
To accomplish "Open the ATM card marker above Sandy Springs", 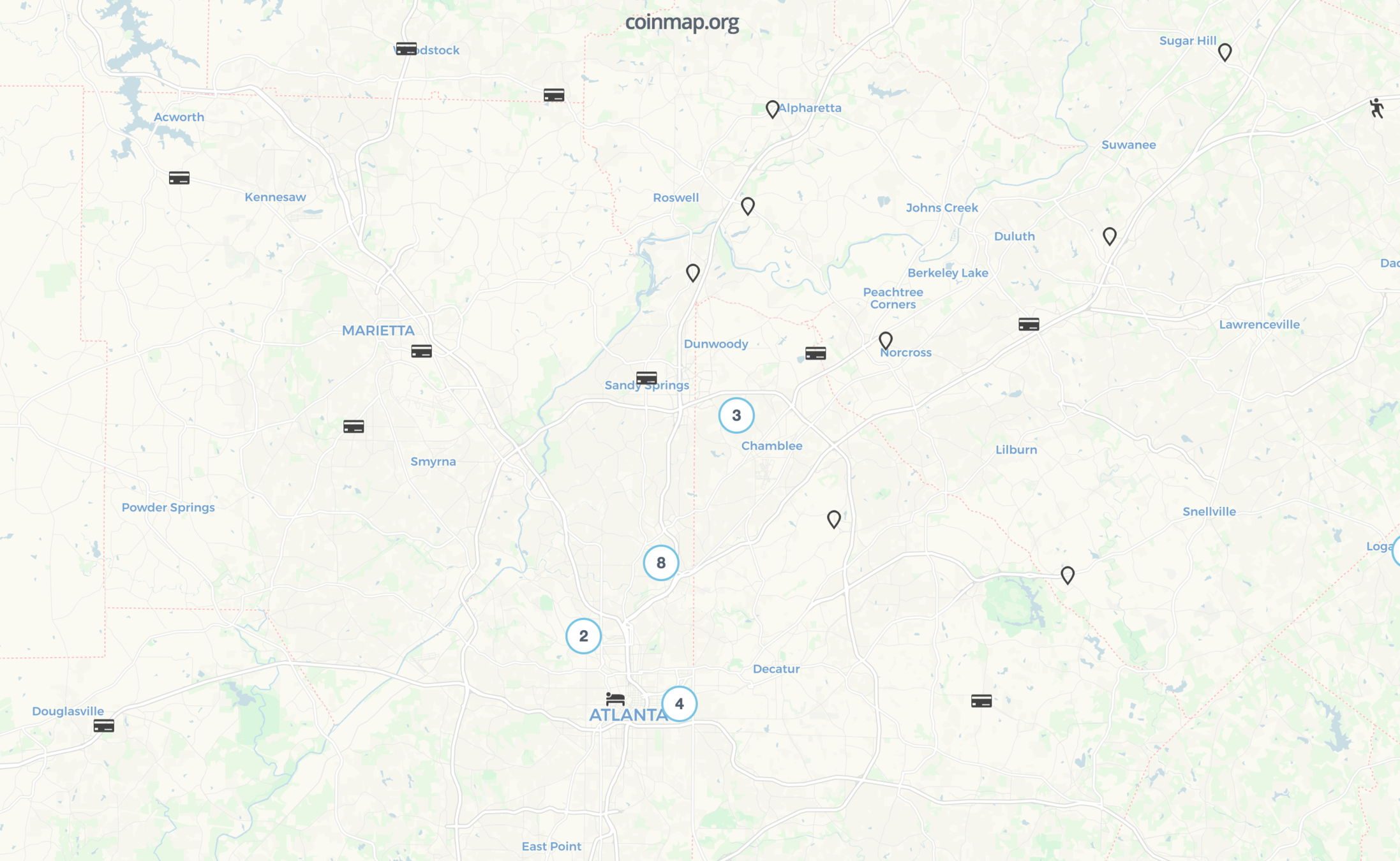I will click(646, 378).
